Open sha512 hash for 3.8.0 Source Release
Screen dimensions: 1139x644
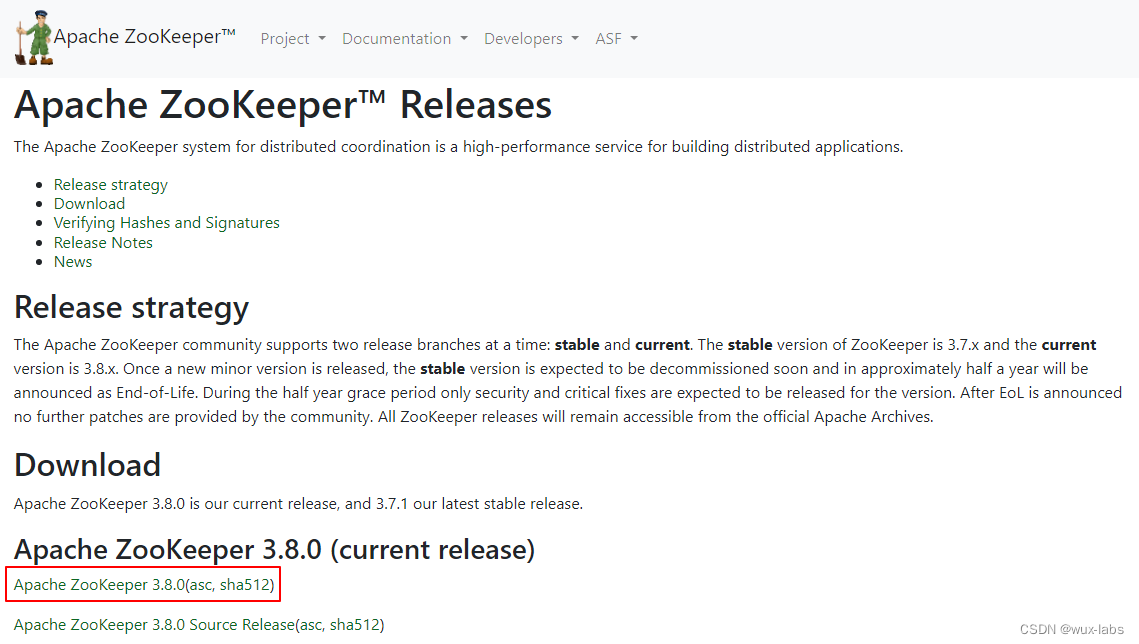[354, 625]
